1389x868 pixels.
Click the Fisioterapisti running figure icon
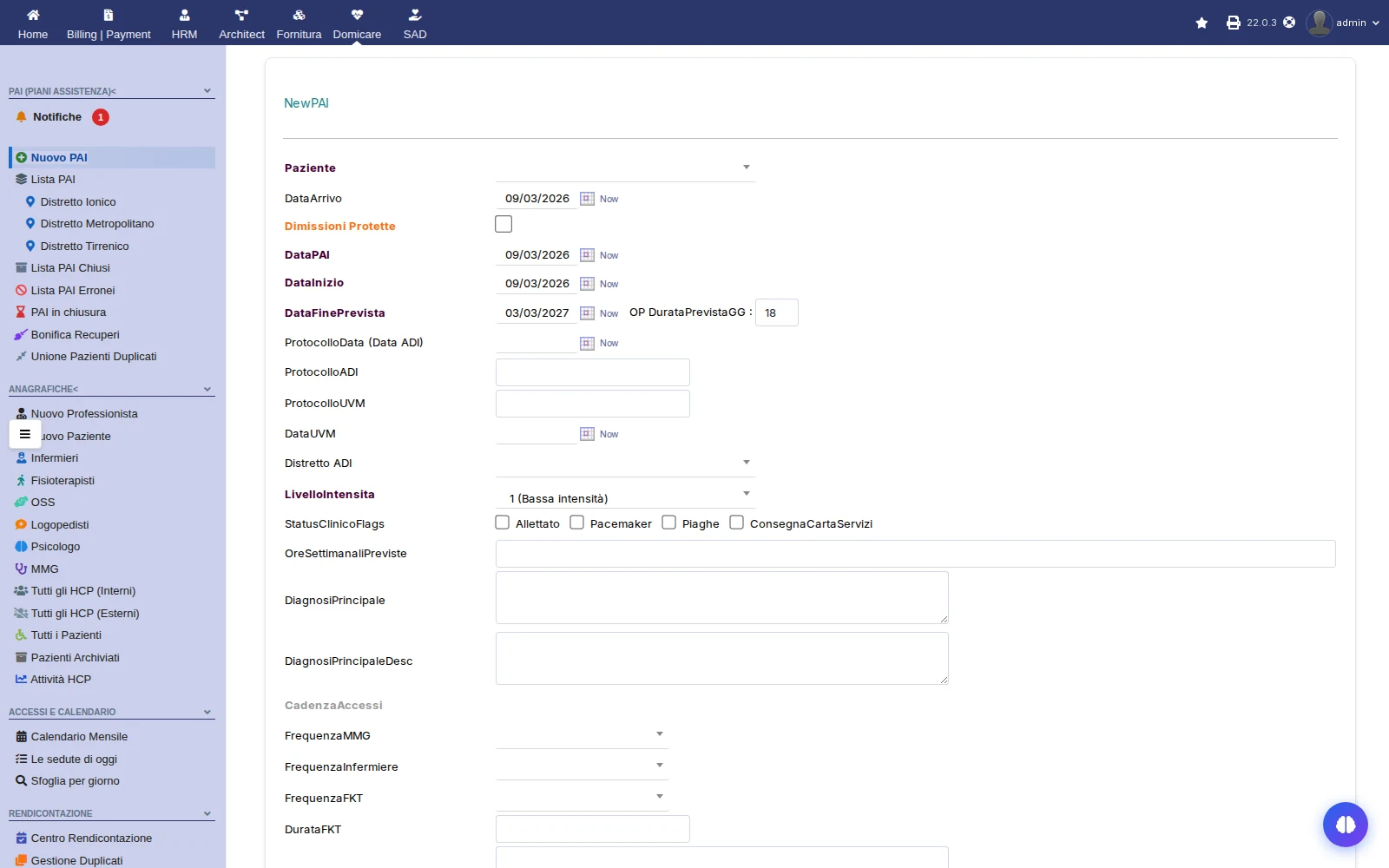(x=21, y=481)
